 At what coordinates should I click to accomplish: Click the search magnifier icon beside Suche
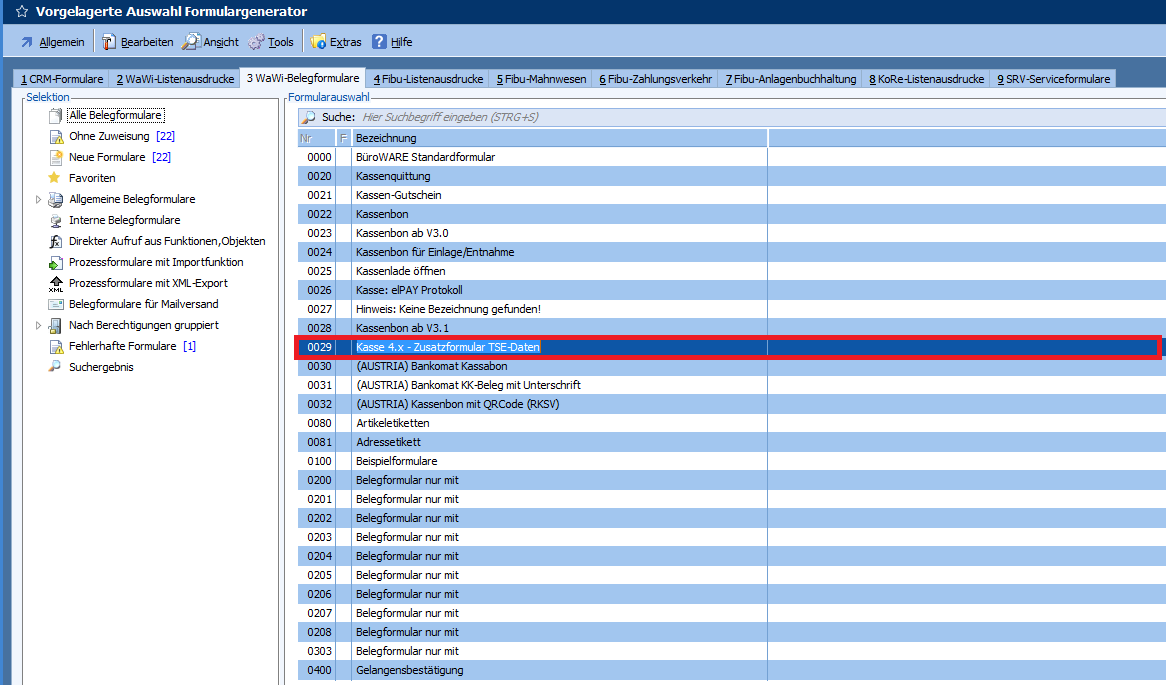pyautogui.click(x=309, y=117)
